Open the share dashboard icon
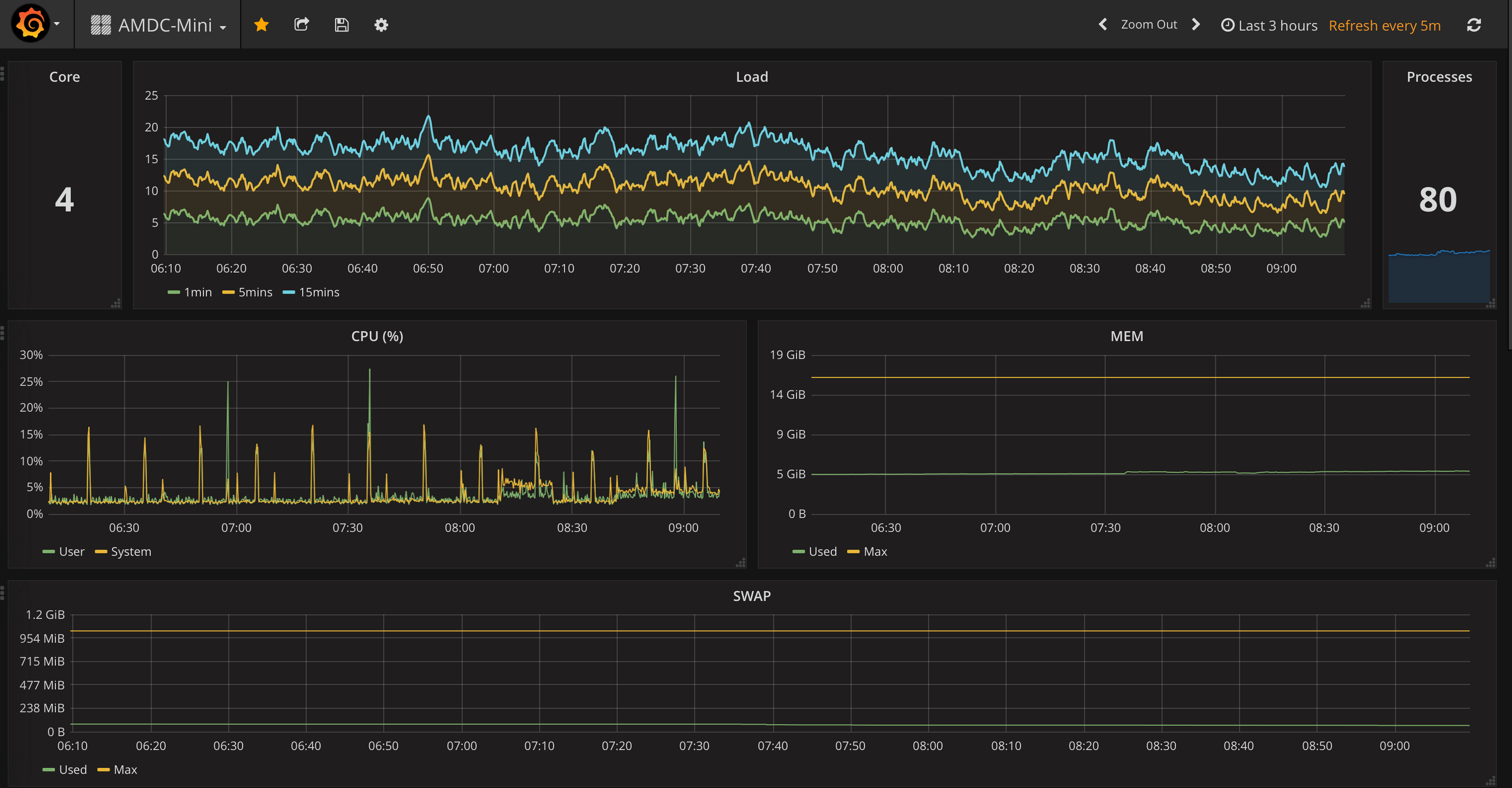Viewport: 1512px width, 788px height. pos(302,25)
